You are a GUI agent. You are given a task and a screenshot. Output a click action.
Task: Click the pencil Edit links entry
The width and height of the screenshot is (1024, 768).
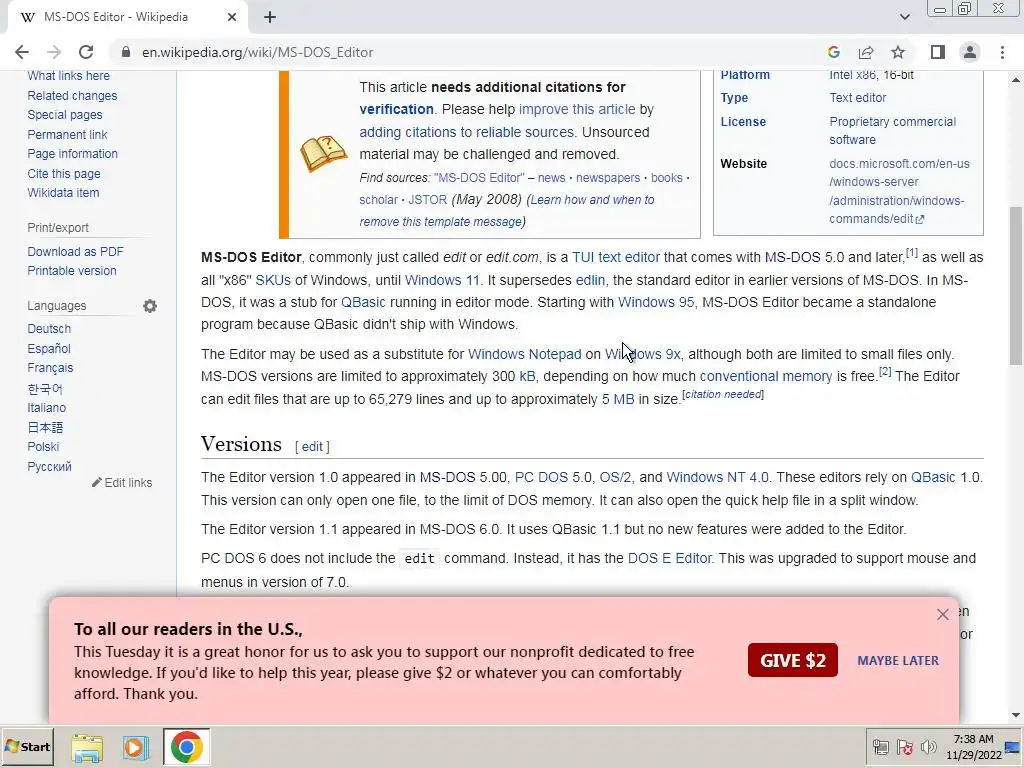tap(122, 483)
